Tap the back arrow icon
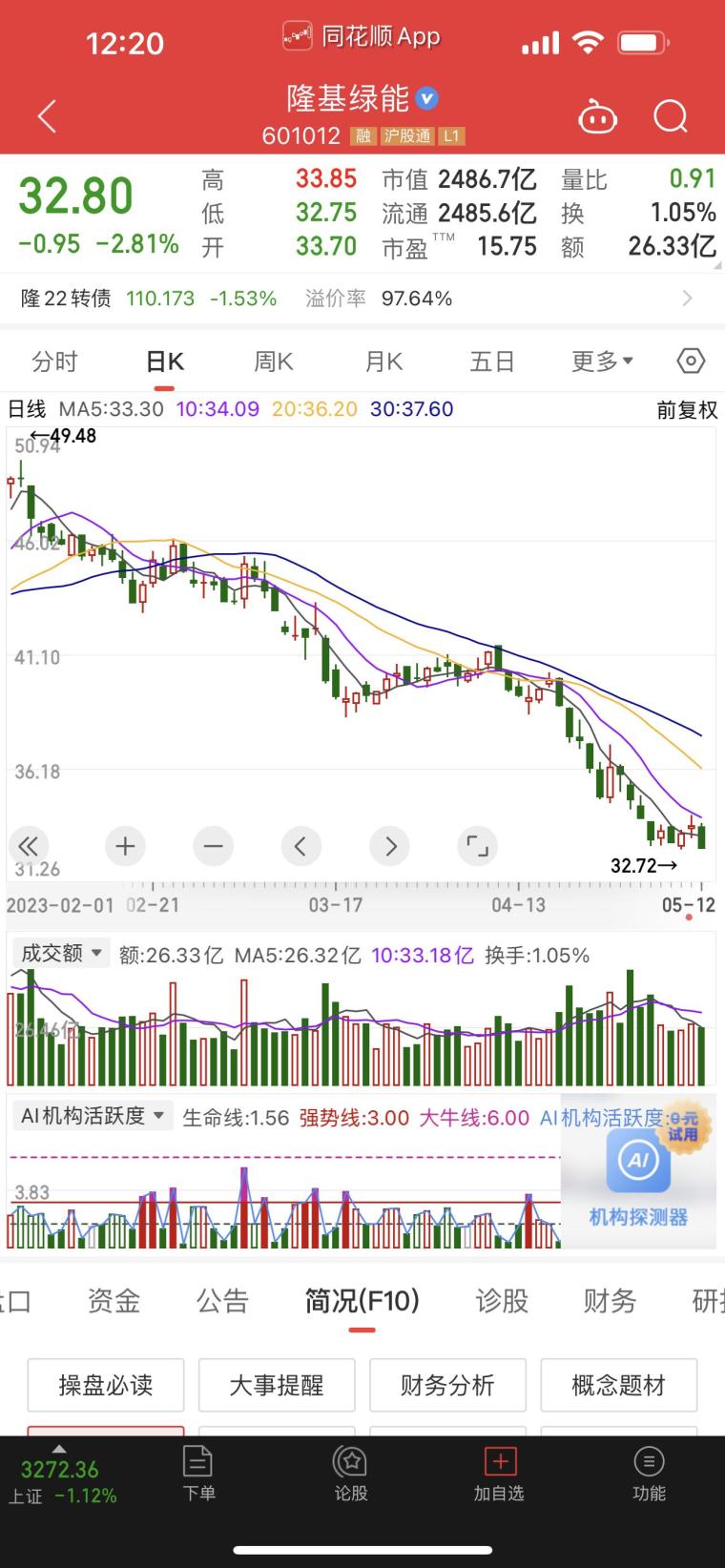Viewport: 725px width, 1568px height. coord(47,116)
